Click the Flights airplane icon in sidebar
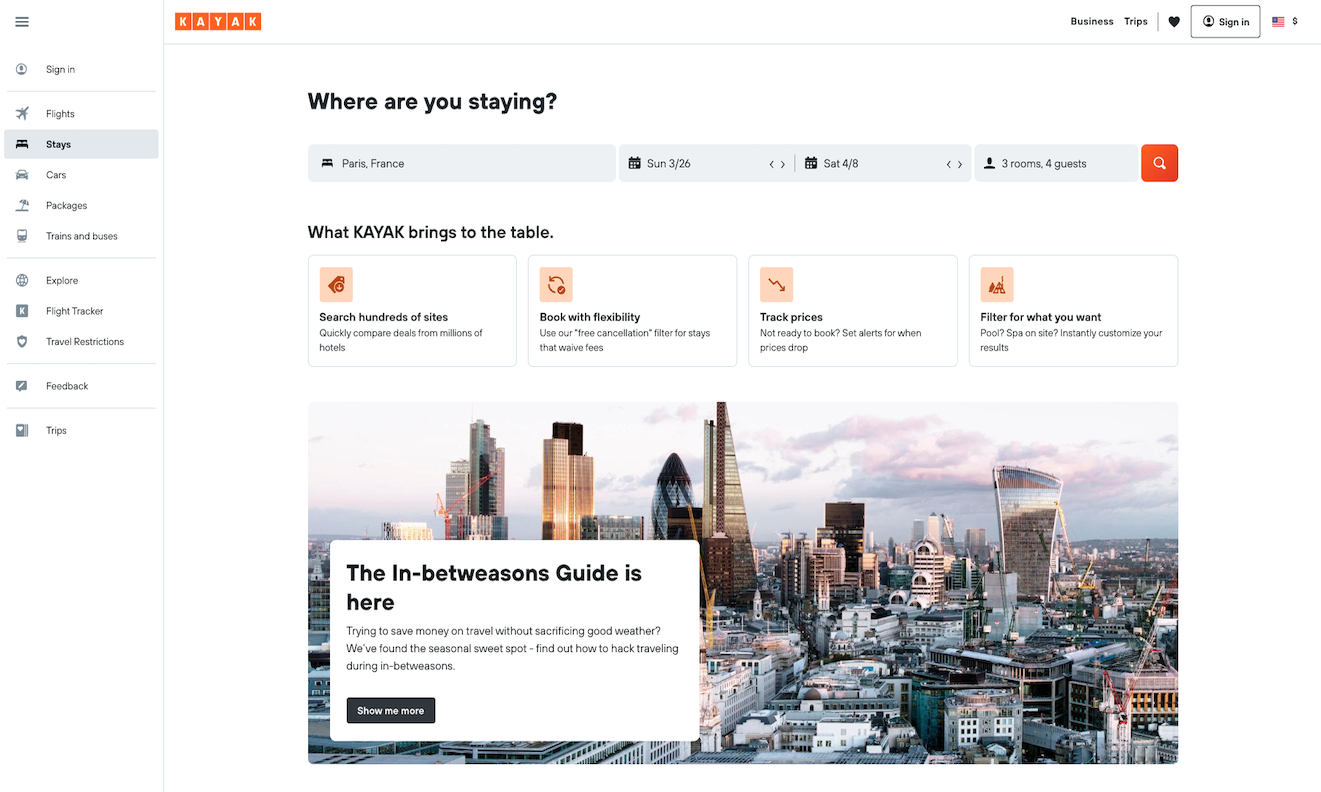 point(22,113)
